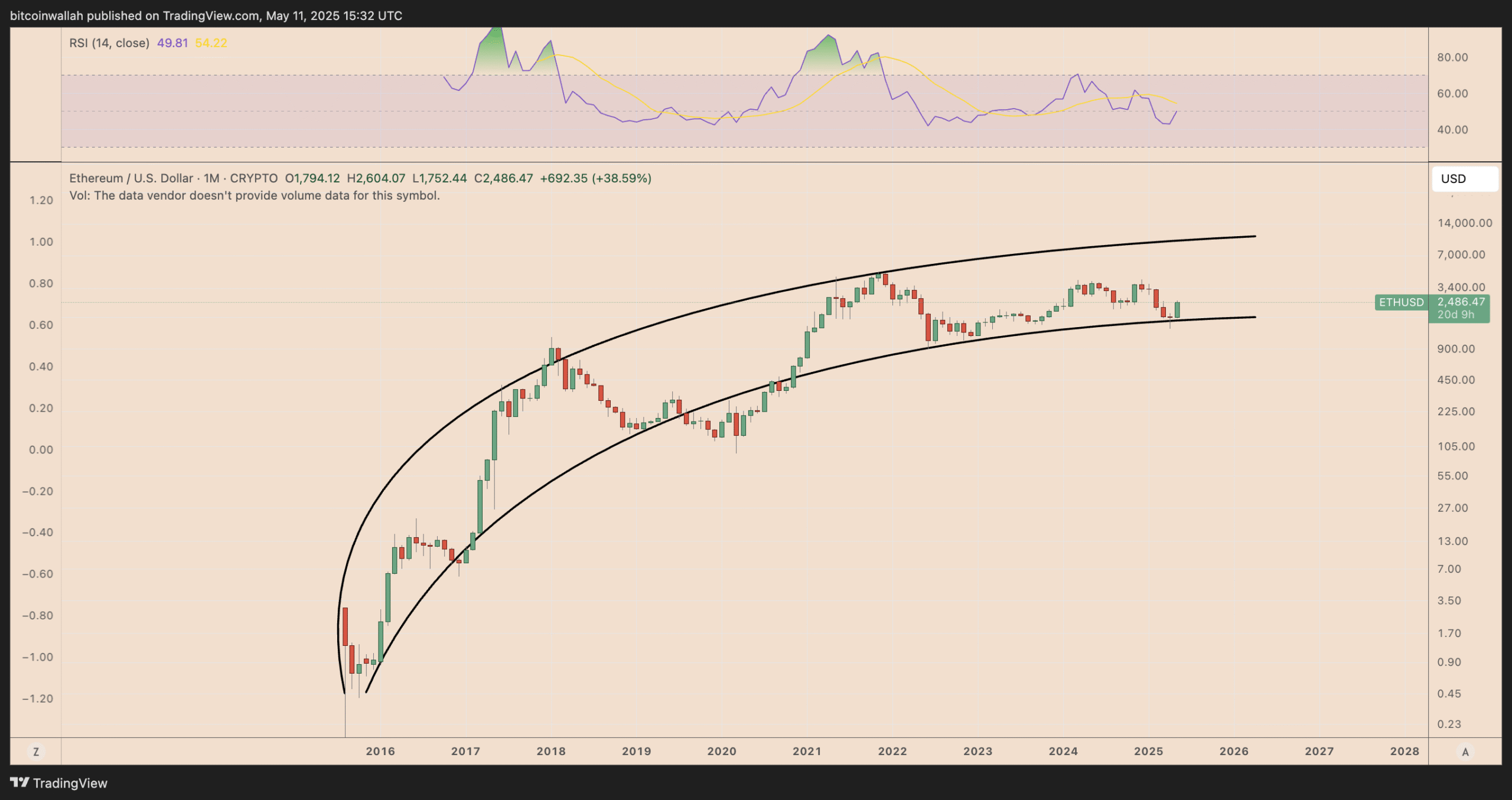This screenshot has width=1512, height=800.
Task: Click the A auto-scale button on the price axis
Action: (1464, 752)
